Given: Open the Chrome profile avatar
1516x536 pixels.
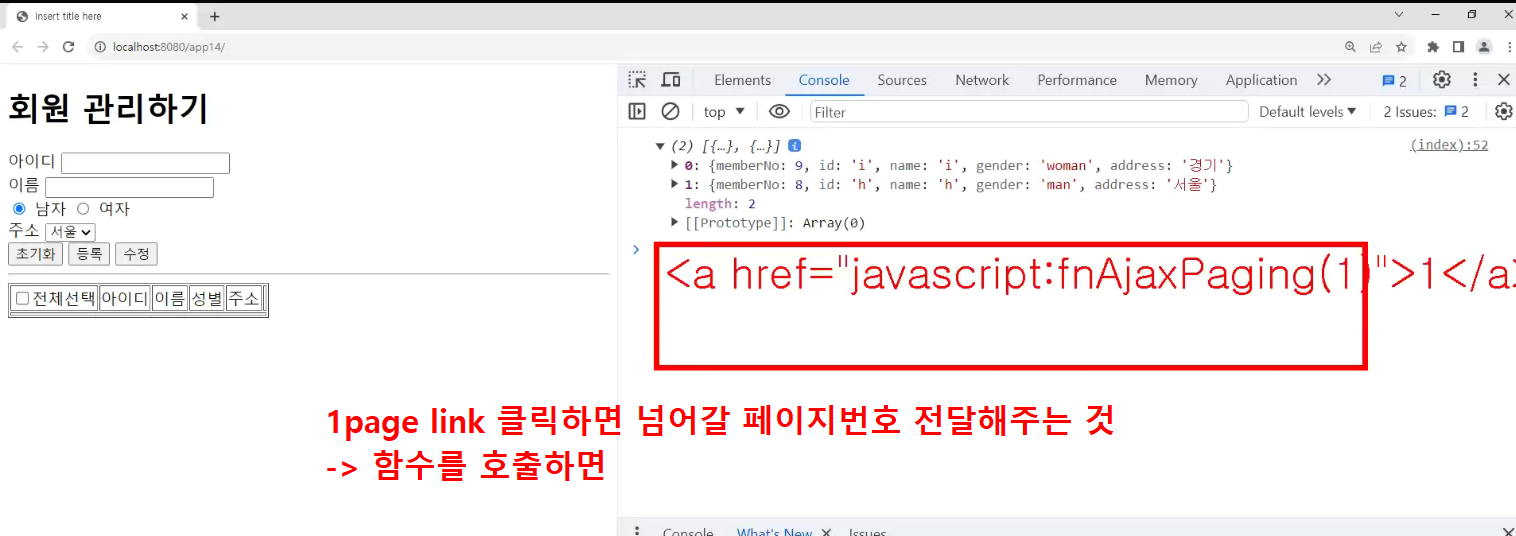Looking at the screenshot, I should 1484,47.
